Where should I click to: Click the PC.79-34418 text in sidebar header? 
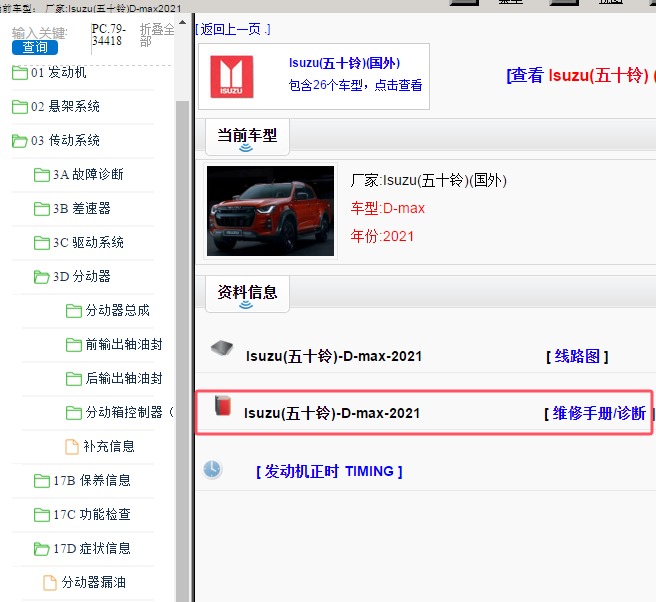[x=108, y=35]
